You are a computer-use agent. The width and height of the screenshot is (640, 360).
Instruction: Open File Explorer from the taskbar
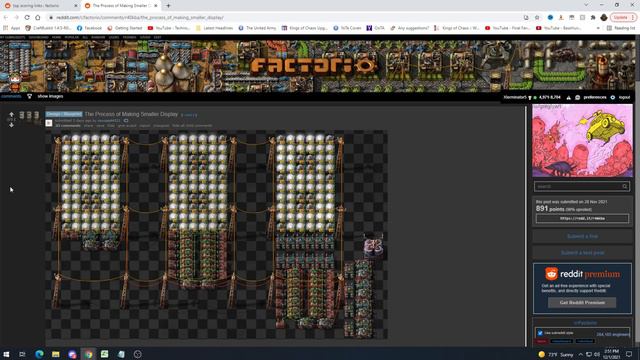pos(56,354)
